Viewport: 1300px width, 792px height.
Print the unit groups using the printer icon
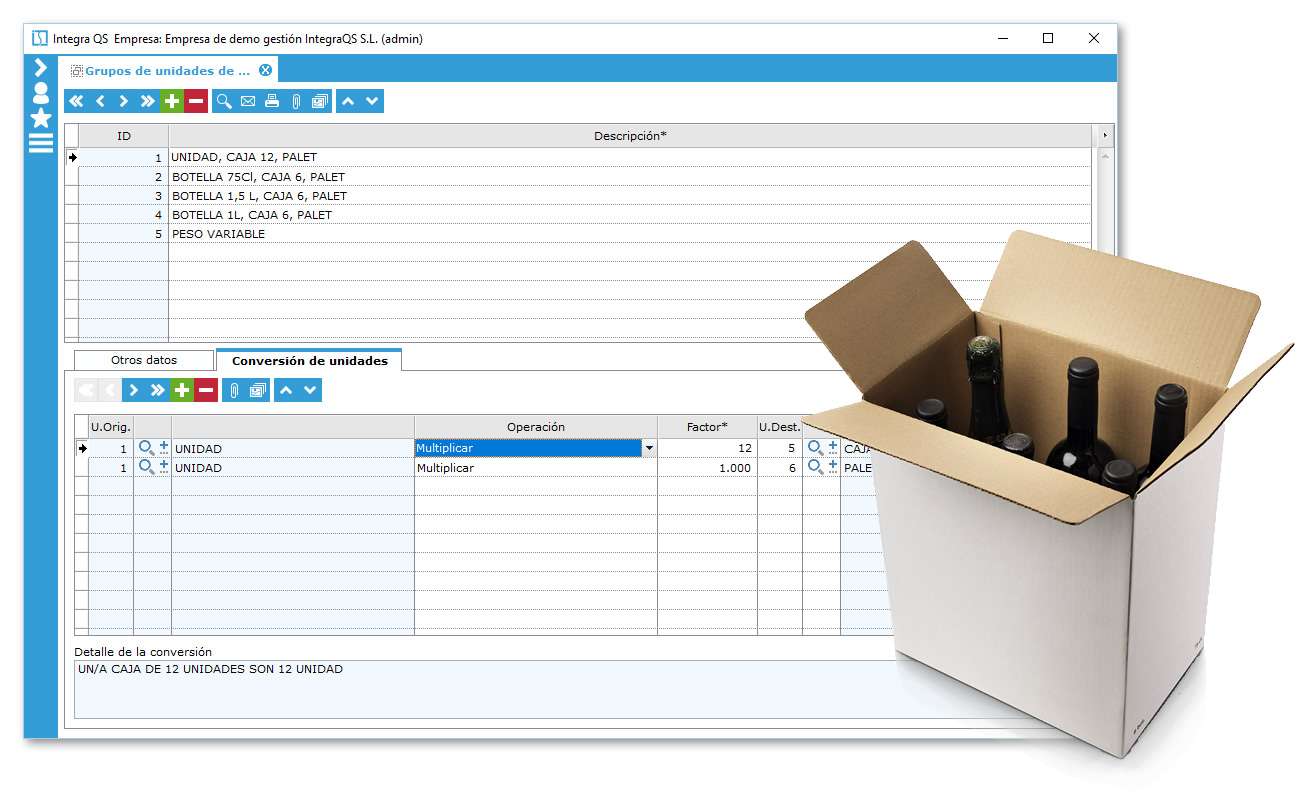pyautogui.click(x=271, y=100)
